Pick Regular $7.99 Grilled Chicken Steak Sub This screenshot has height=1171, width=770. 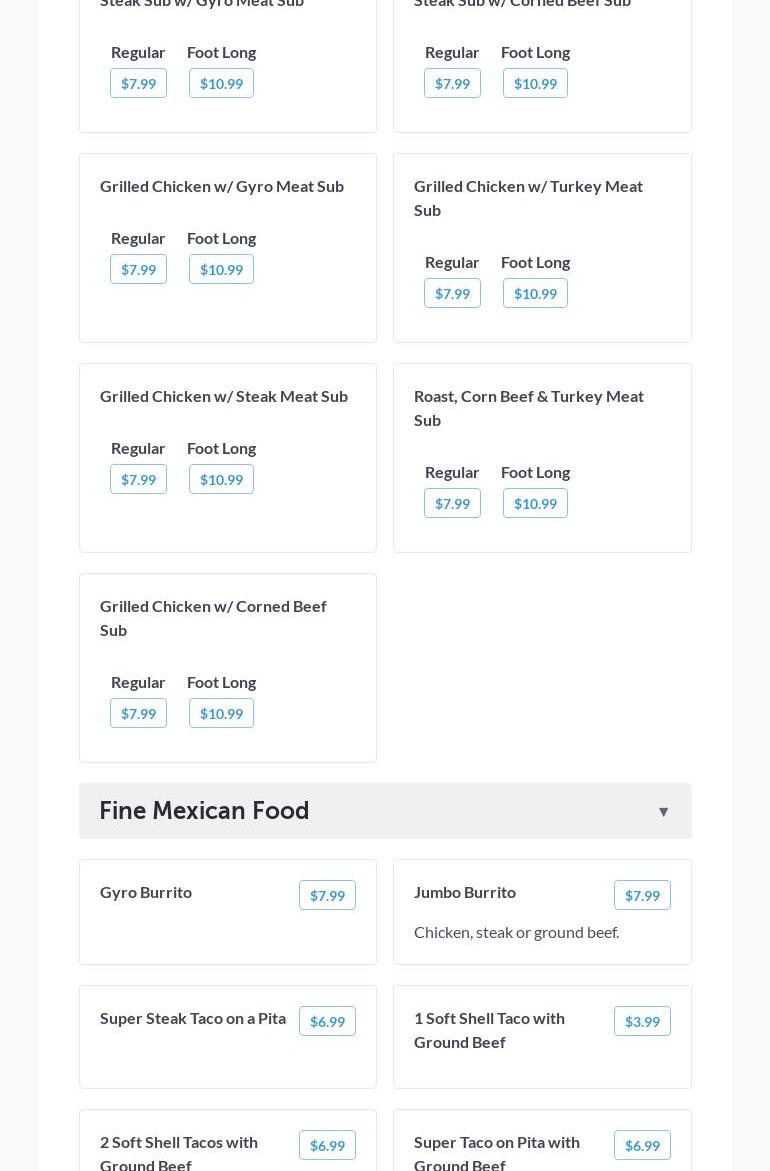click(x=138, y=479)
